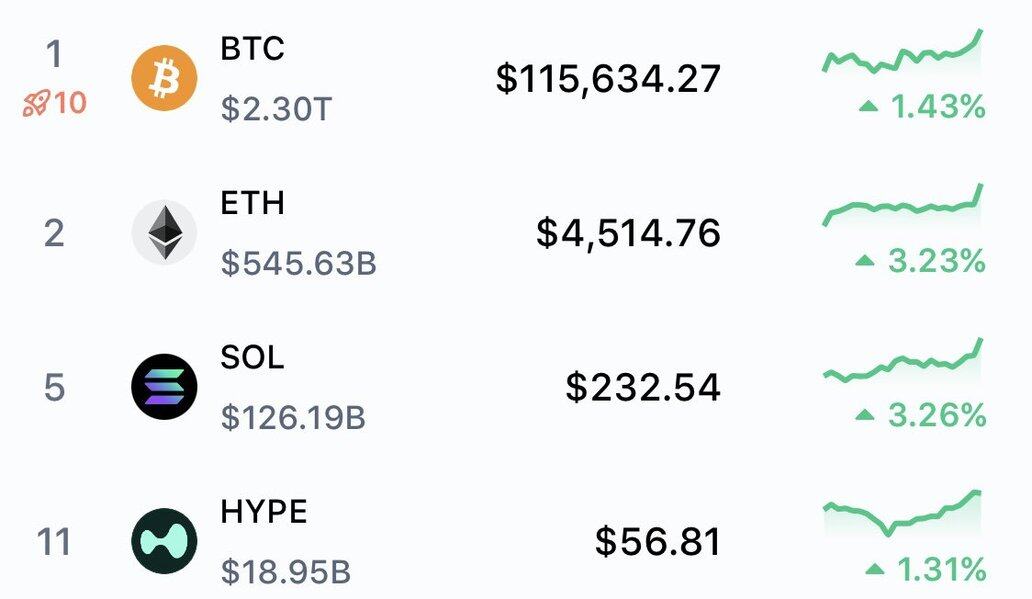The height and width of the screenshot is (599, 1032).
Task: Click the Ethereum diamond logo icon
Action: [164, 232]
